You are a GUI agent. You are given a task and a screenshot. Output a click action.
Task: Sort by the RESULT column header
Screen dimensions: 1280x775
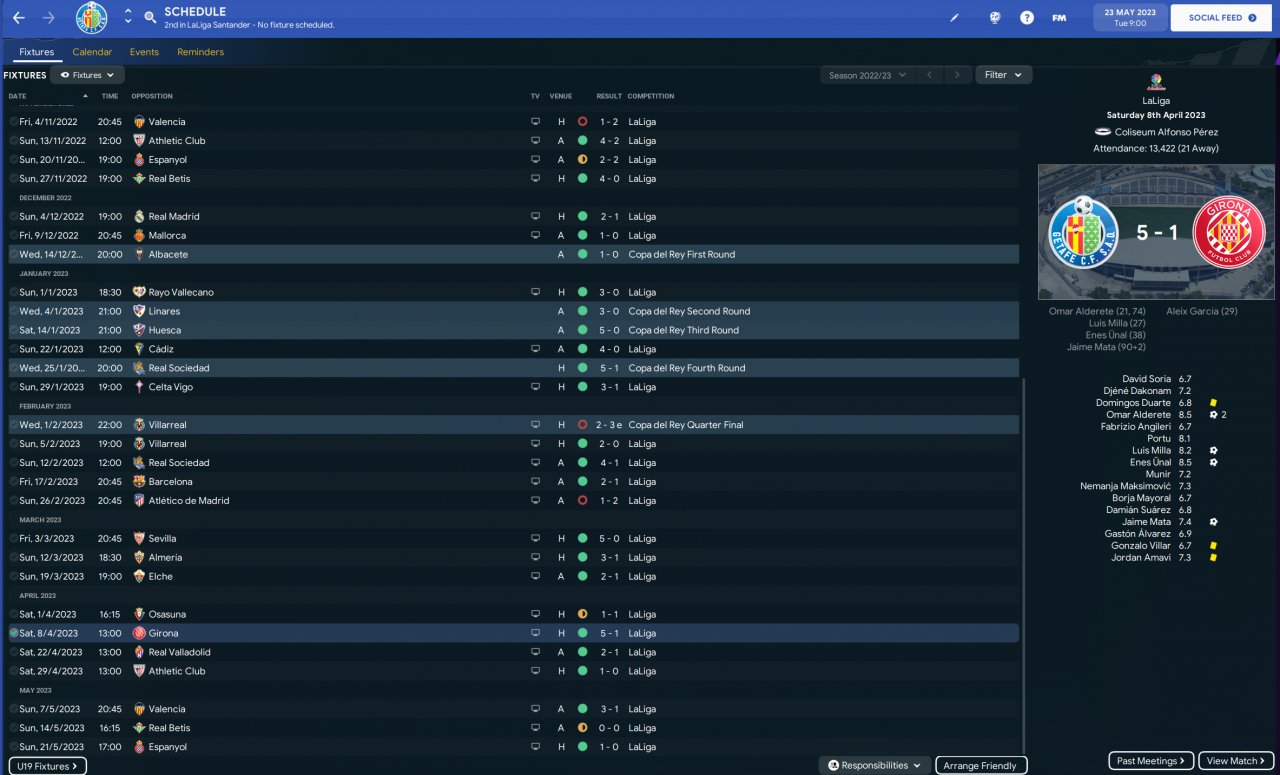[609, 96]
